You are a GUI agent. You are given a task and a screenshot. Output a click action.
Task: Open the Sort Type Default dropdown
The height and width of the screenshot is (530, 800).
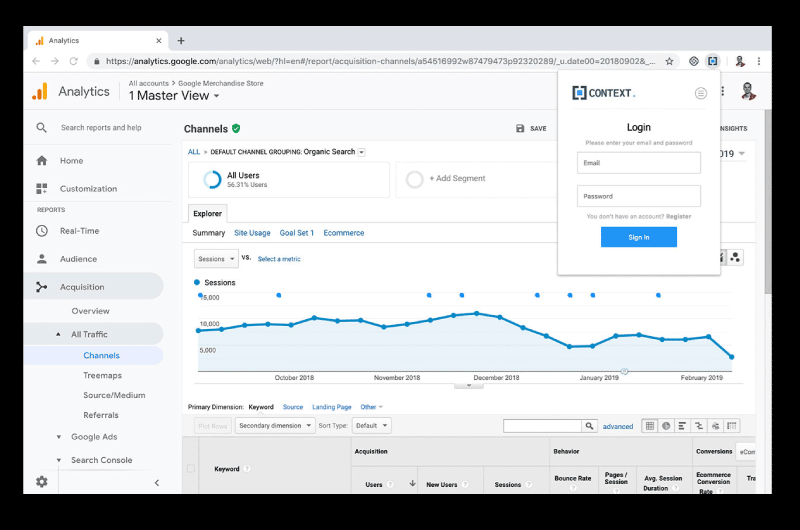coord(371,426)
